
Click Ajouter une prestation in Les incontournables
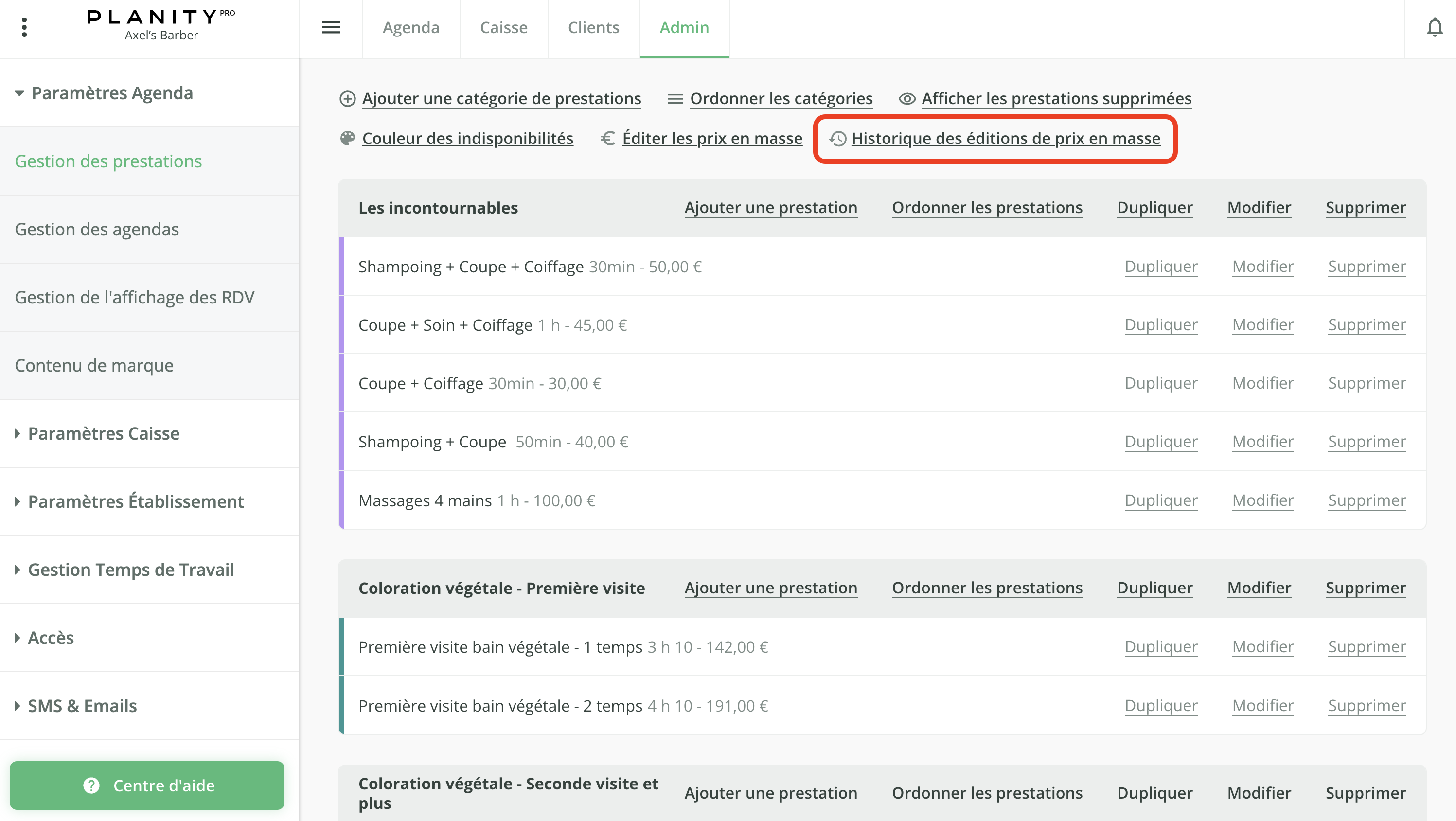coord(770,208)
